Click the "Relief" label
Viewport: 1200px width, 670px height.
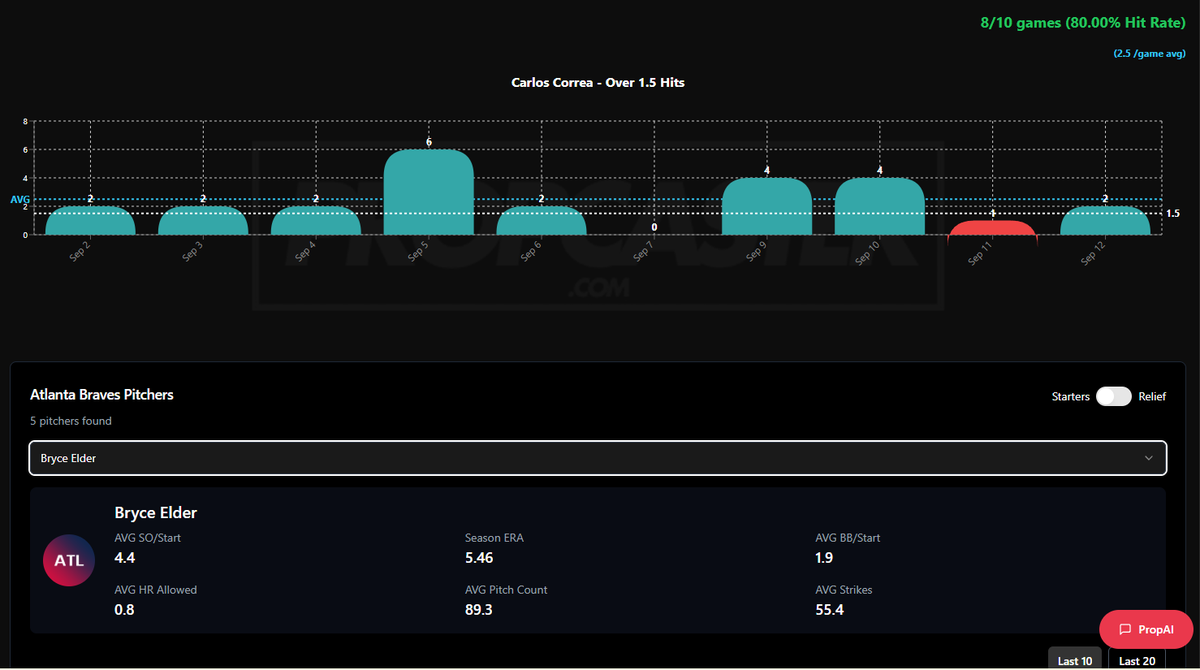tap(1152, 397)
